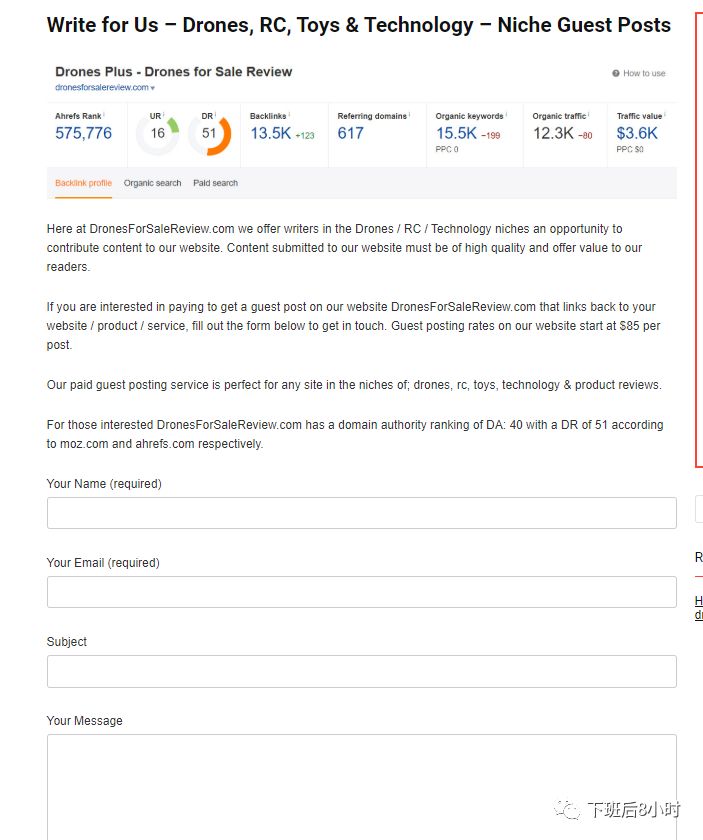Focus the Your Name required input field

(x=362, y=513)
